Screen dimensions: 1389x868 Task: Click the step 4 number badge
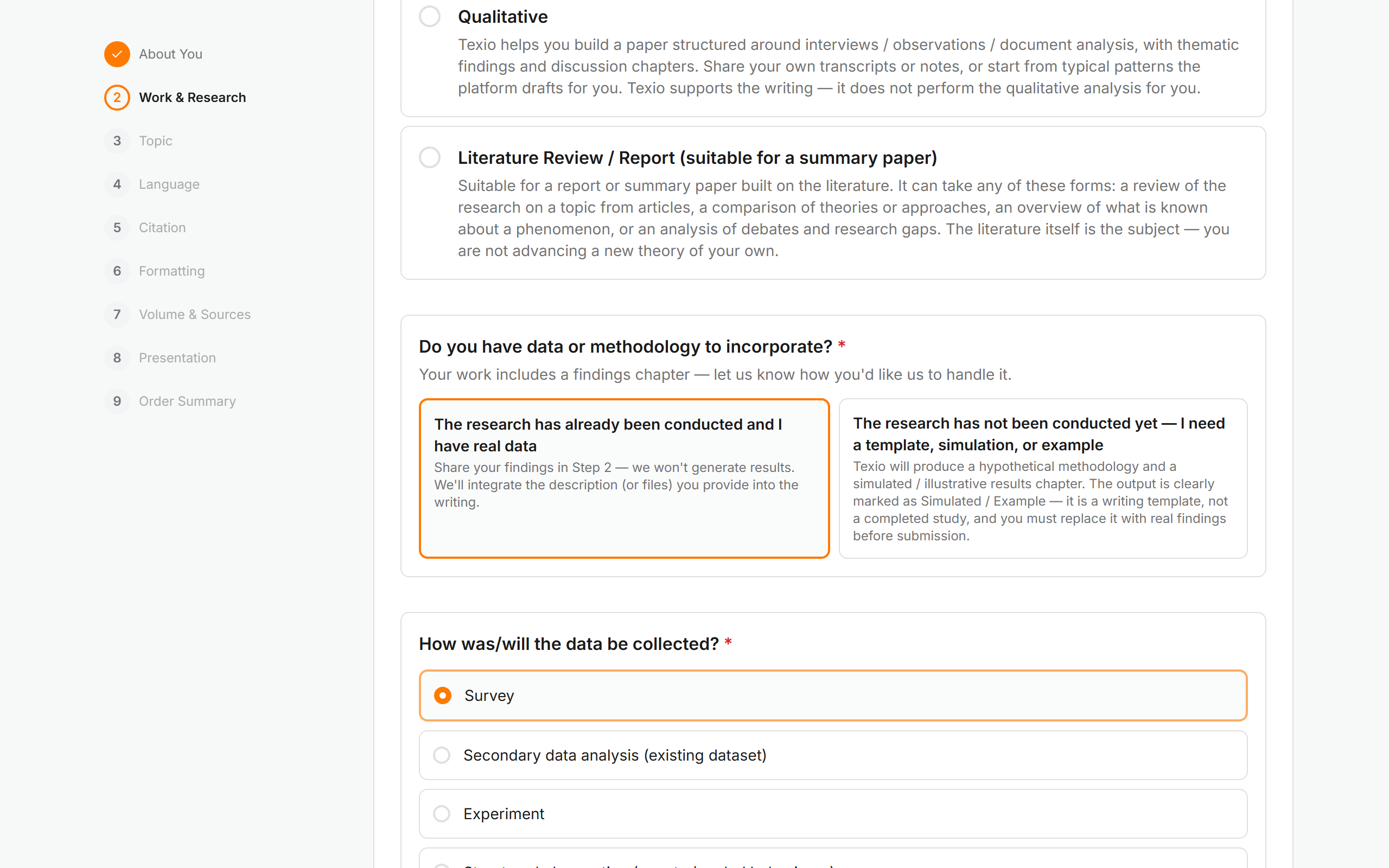(117, 184)
